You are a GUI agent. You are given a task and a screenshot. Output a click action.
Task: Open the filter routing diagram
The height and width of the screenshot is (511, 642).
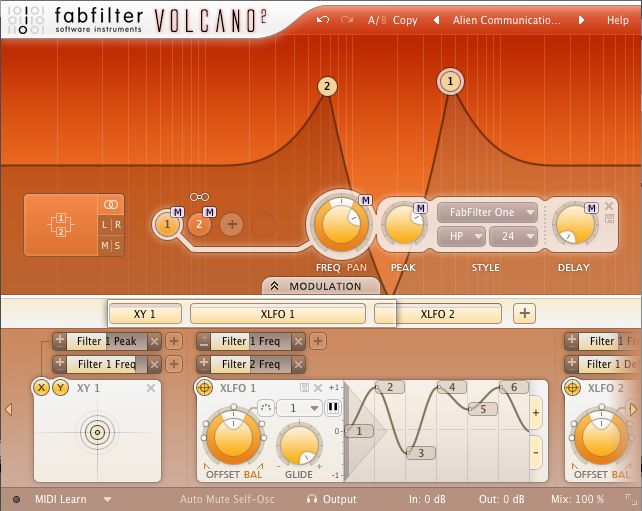(x=61, y=224)
